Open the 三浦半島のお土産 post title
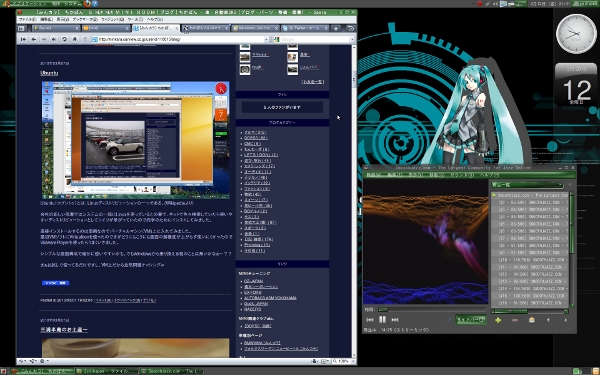 [64, 329]
